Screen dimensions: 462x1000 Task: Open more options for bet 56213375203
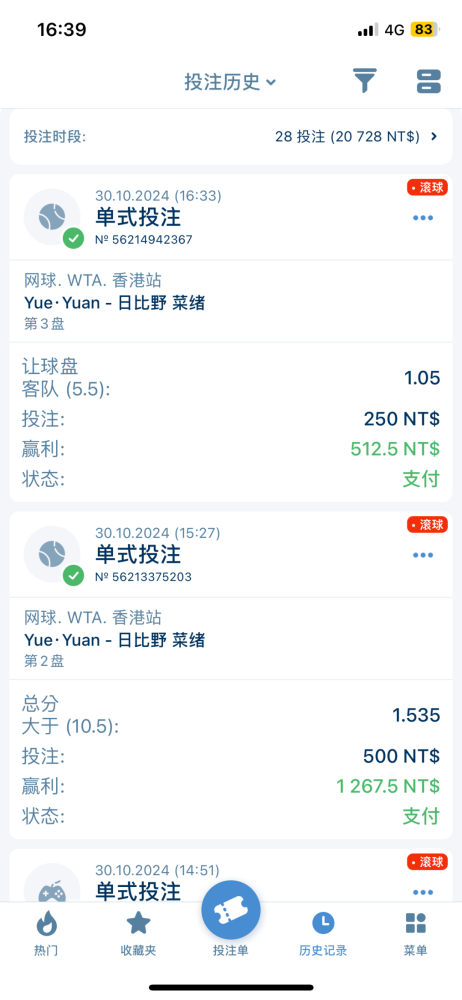pos(423,555)
